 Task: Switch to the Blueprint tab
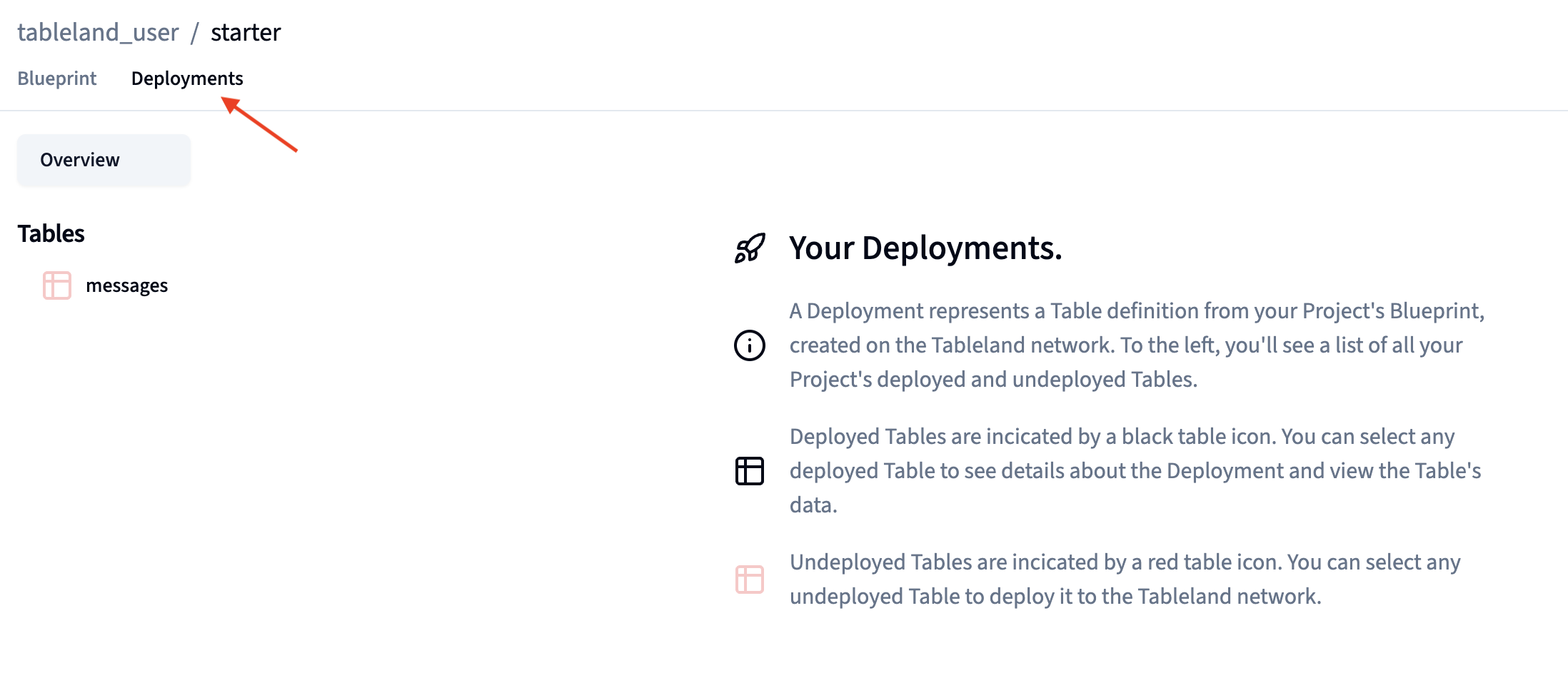coord(57,79)
